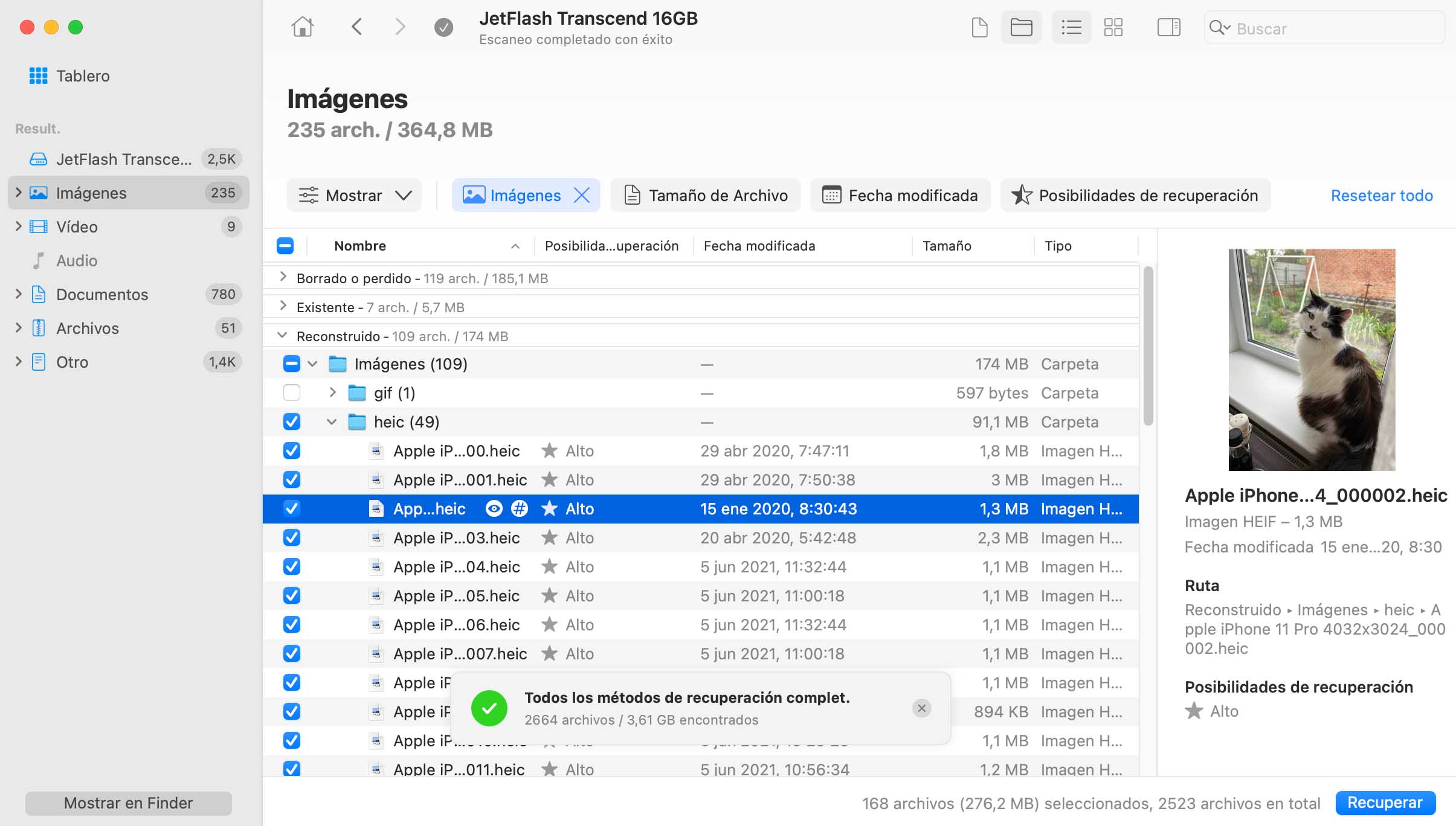Uncheck Apple iP...04.heic checkbox

[x=292, y=567]
